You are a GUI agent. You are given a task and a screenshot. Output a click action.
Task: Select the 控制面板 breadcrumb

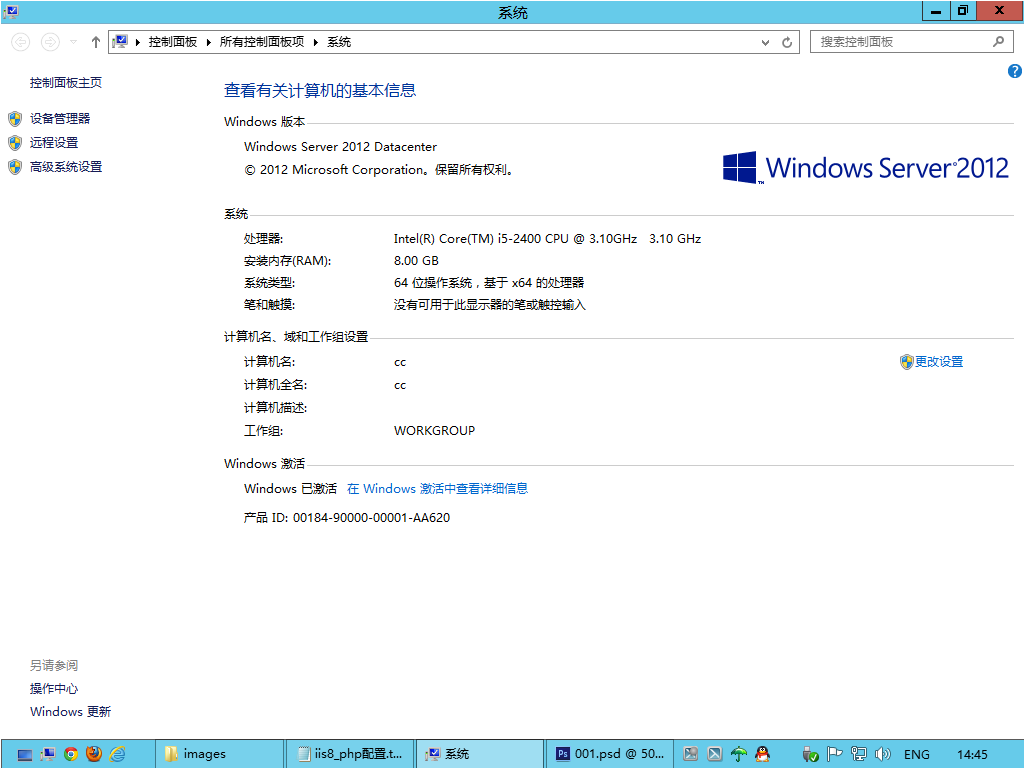(173, 42)
